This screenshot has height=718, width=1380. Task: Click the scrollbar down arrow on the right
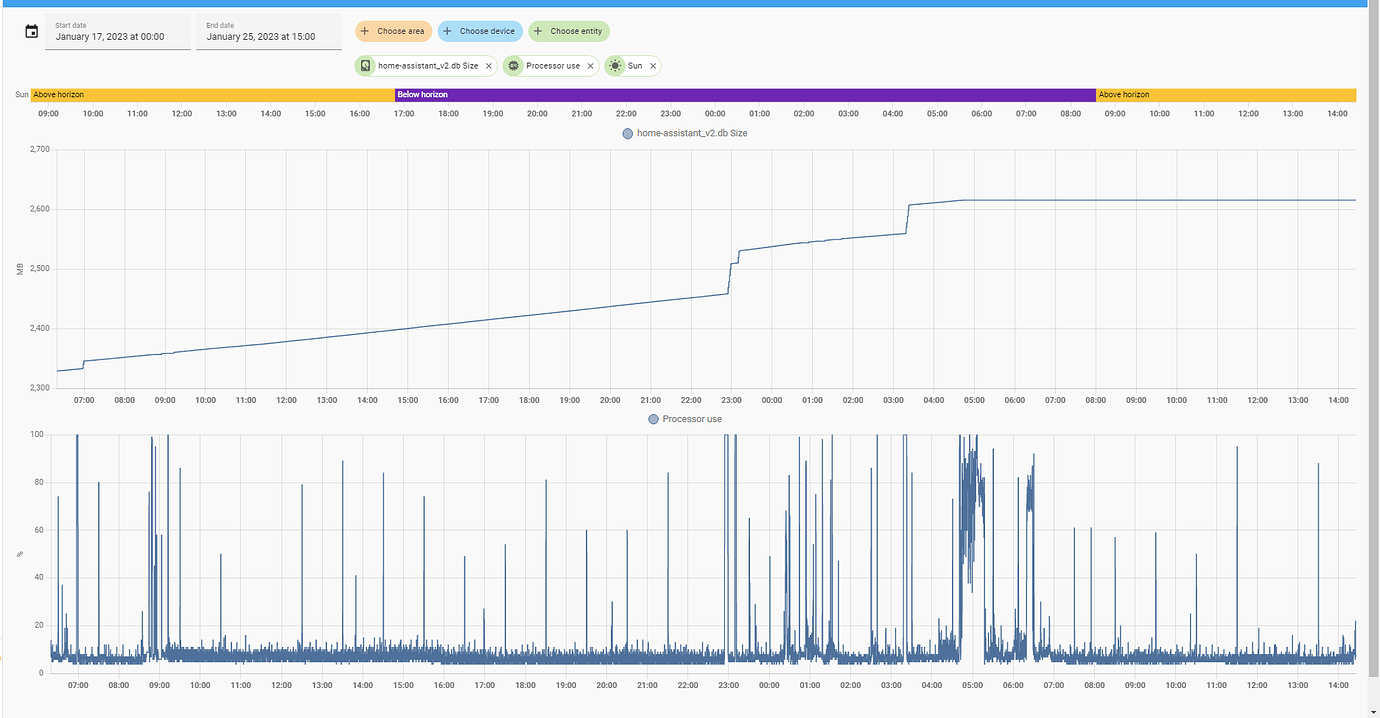1373,711
